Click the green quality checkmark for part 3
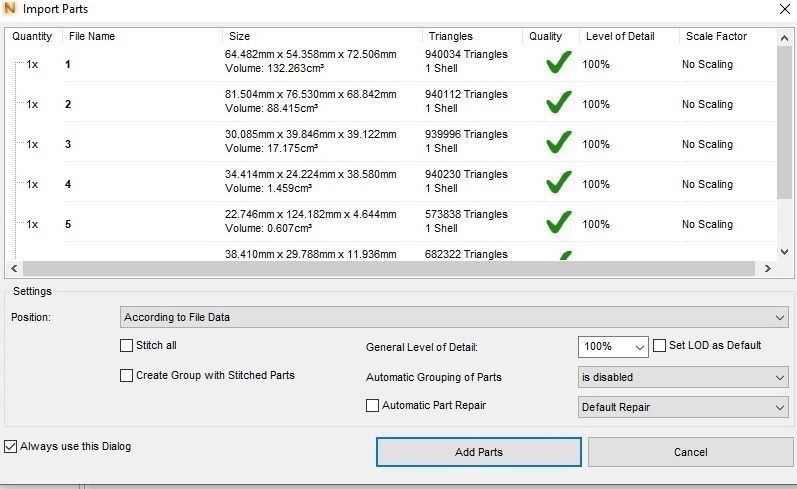Viewport: 797px width, 489px height. point(559,143)
